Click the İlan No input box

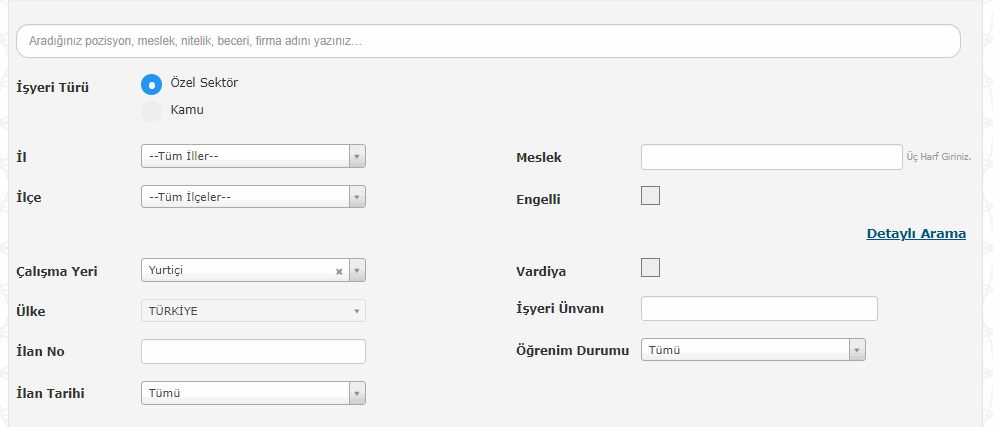click(253, 352)
